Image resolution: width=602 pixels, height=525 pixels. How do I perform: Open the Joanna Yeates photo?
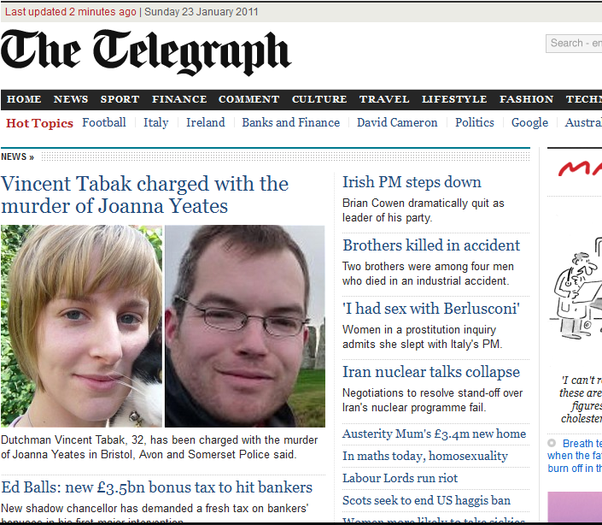click(81, 326)
